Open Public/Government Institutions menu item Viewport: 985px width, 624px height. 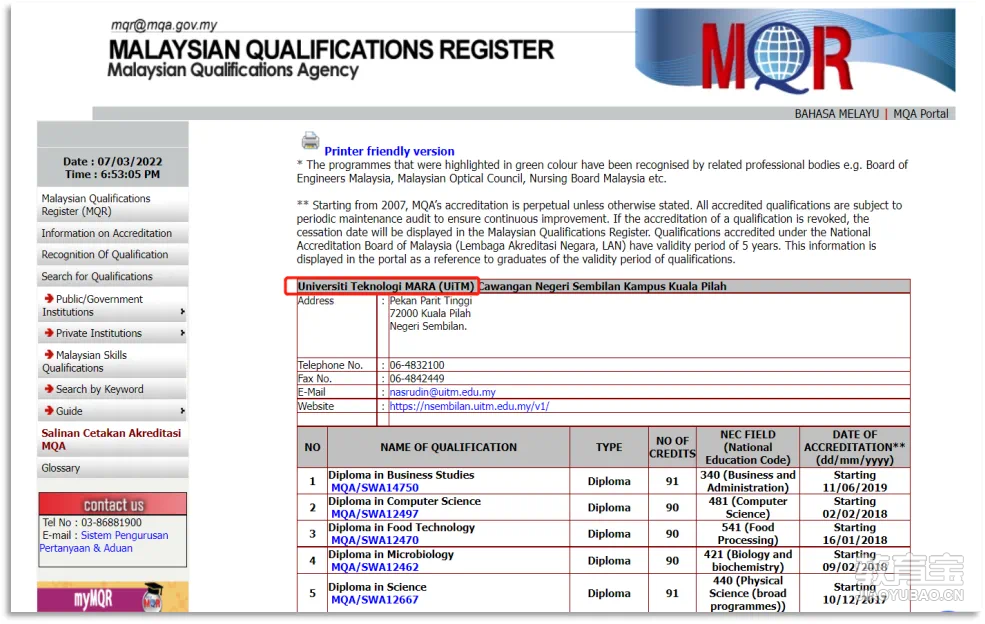(x=112, y=305)
